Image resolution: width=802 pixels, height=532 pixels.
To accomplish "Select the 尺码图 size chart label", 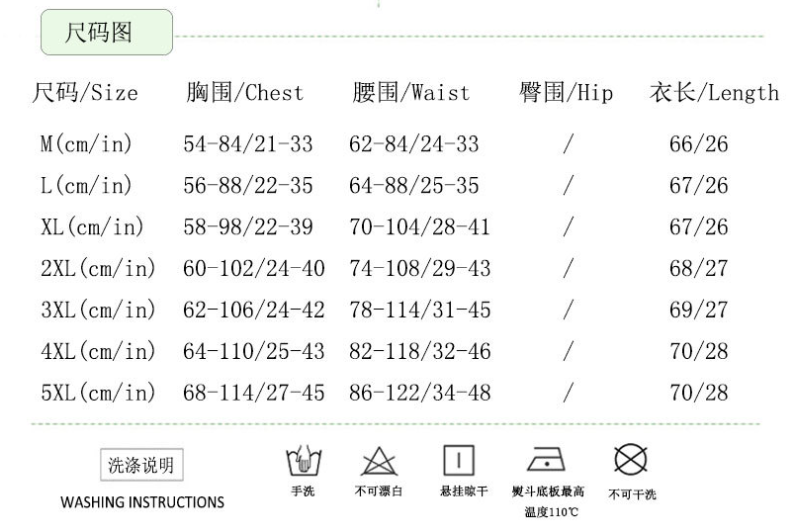I will pyautogui.click(x=105, y=35).
